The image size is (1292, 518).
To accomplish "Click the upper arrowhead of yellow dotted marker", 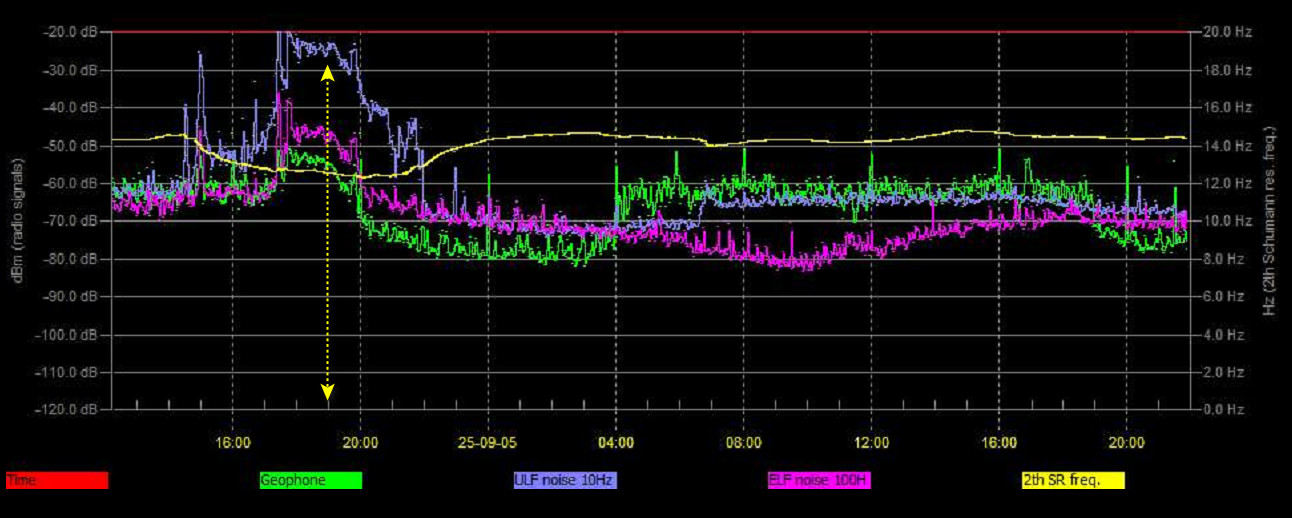I will tap(327, 72).
